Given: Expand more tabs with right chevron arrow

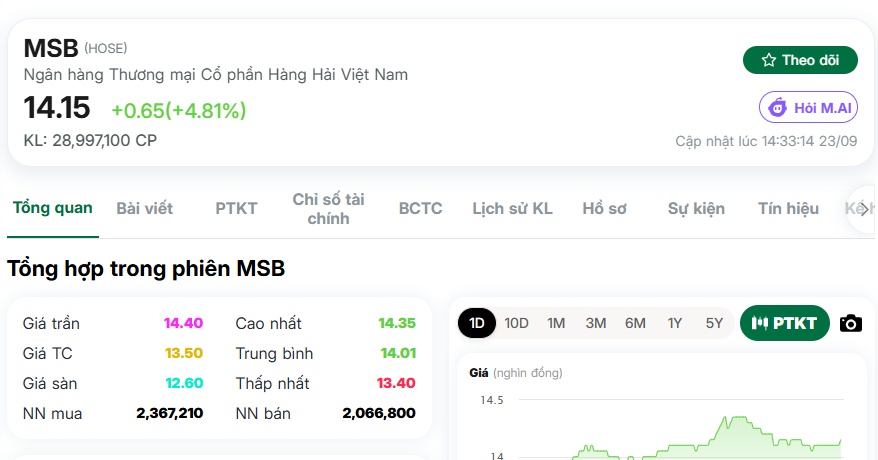Looking at the screenshot, I should 865,209.
